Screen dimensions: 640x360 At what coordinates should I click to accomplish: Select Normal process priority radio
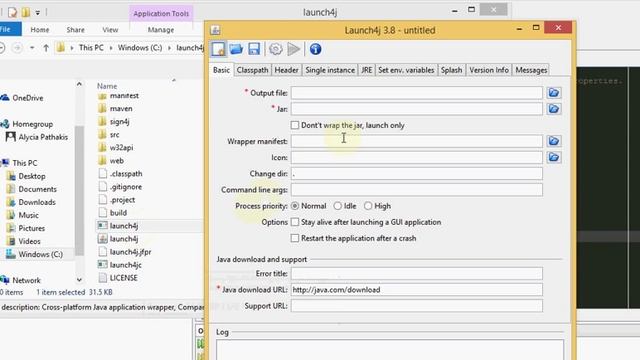pos(295,206)
